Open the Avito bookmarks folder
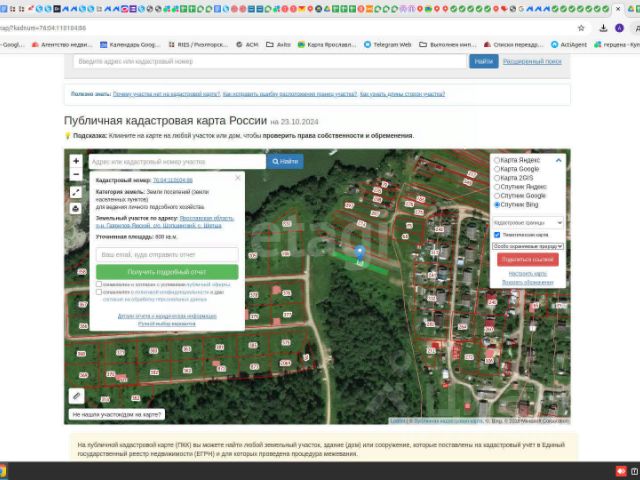This screenshot has width=640, height=480. coord(278,44)
